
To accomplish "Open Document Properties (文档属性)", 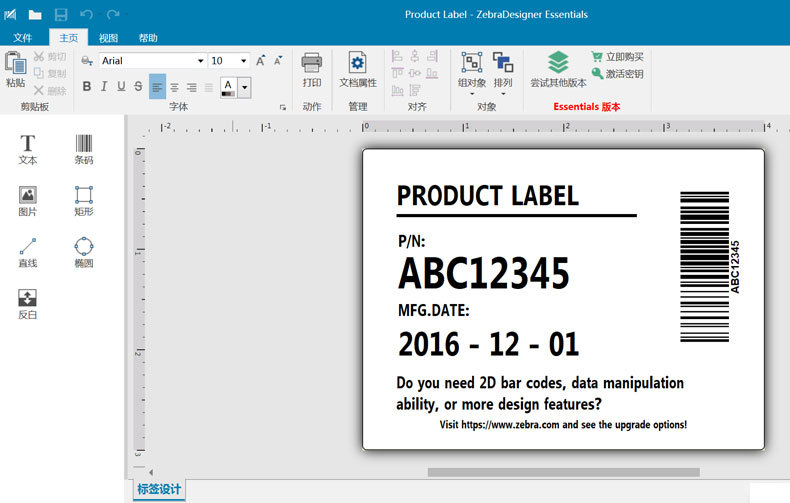I will point(358,70).
